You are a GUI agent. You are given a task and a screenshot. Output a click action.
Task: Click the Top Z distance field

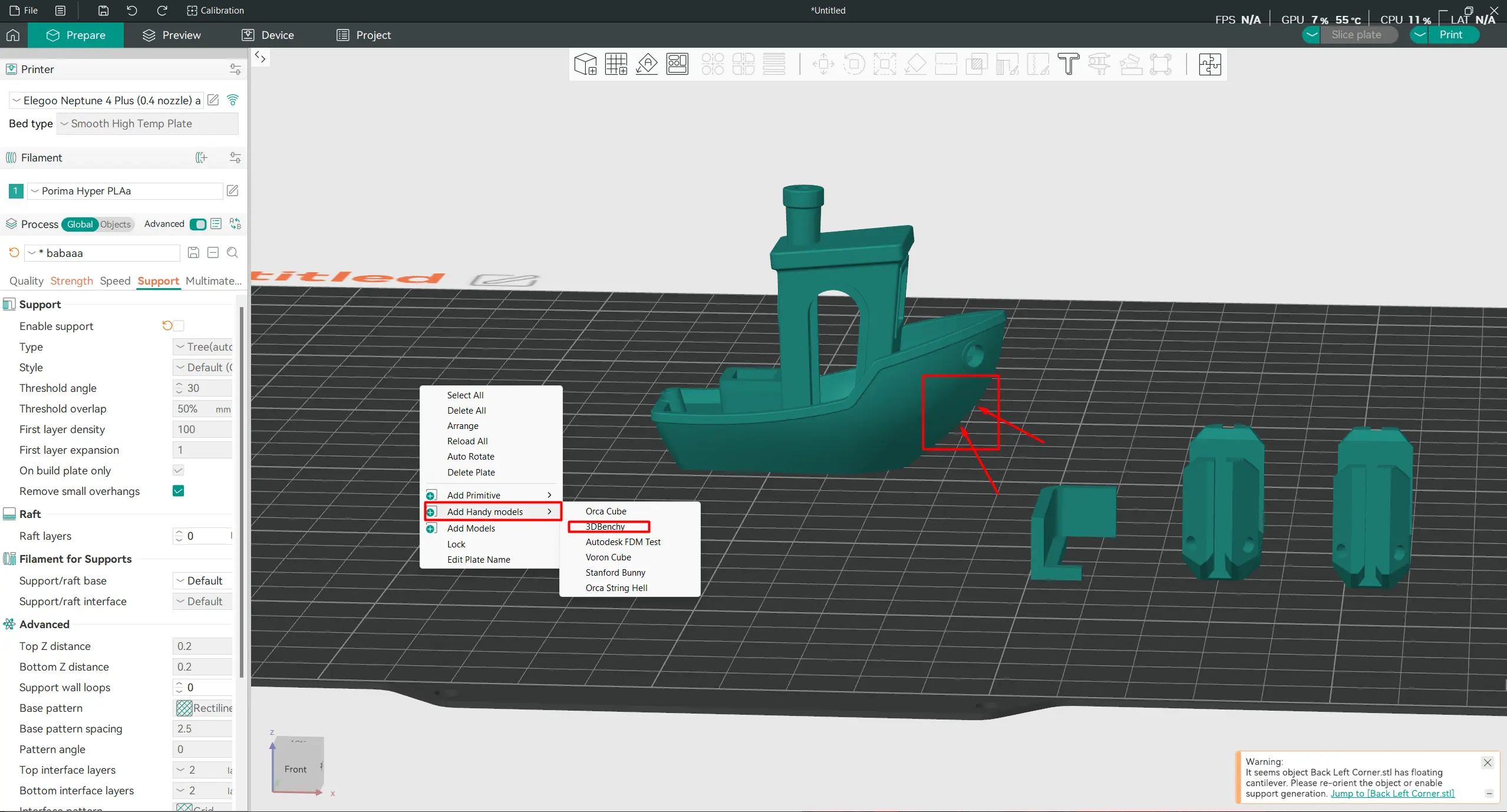202,646
